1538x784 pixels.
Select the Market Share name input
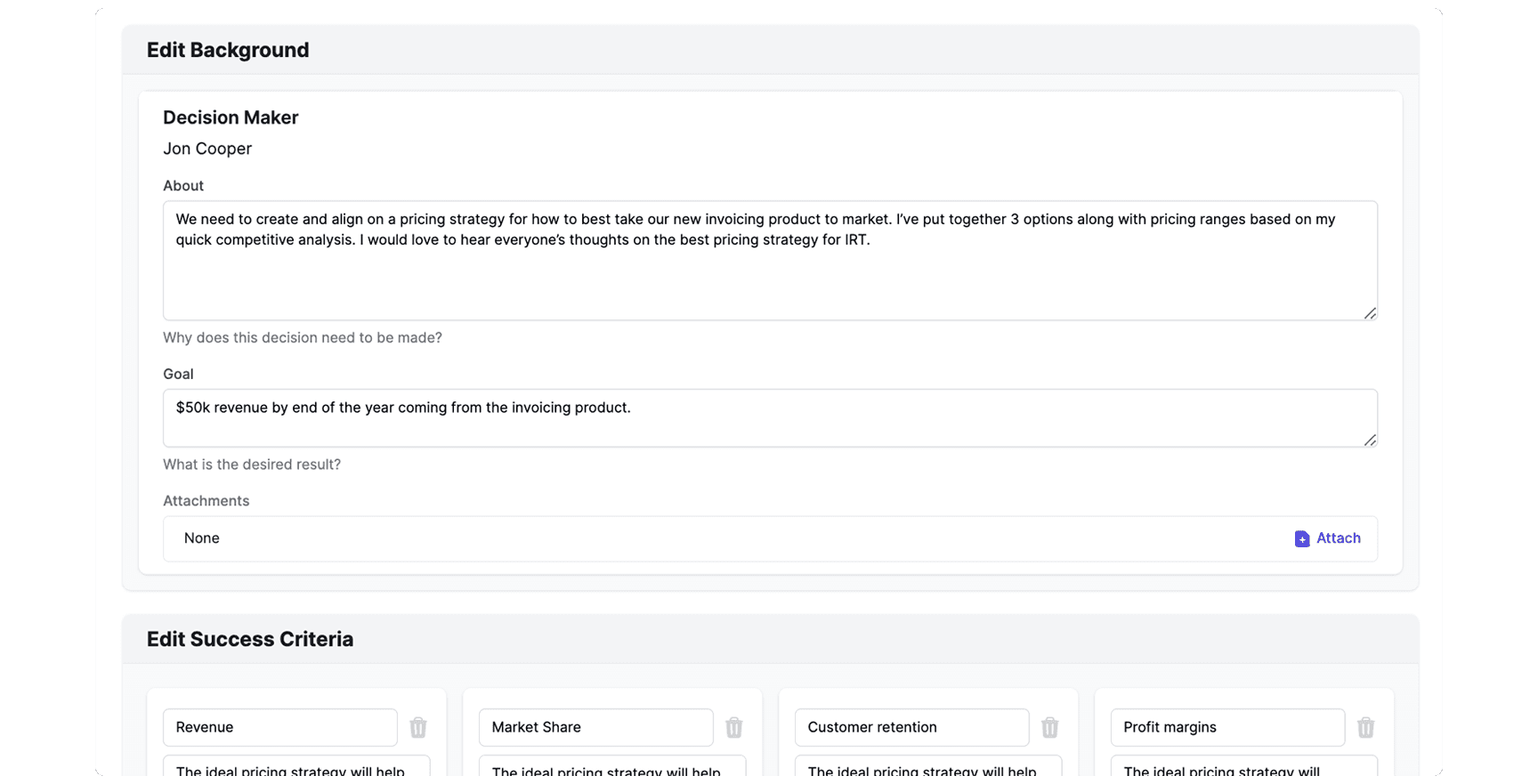(595, 728)
